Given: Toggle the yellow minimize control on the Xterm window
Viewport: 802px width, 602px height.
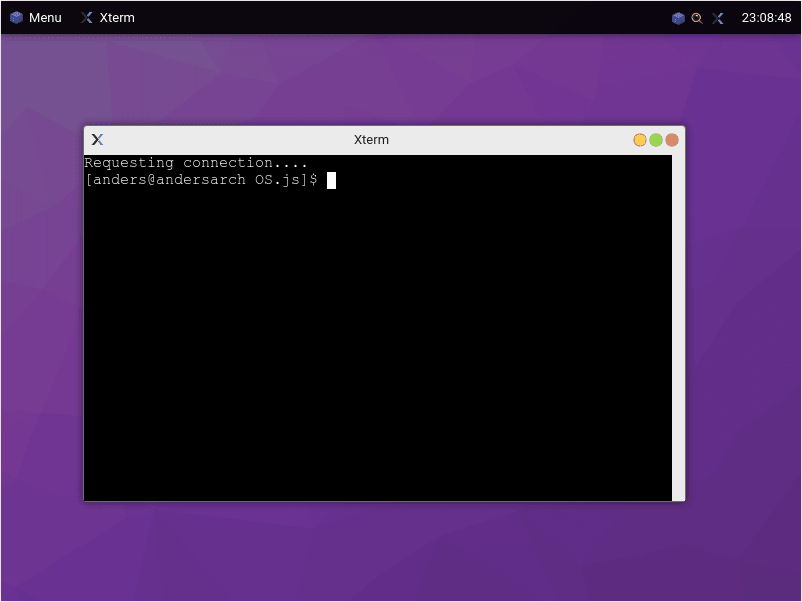Looking at the screenshot, I should click(x=639, y=139).
